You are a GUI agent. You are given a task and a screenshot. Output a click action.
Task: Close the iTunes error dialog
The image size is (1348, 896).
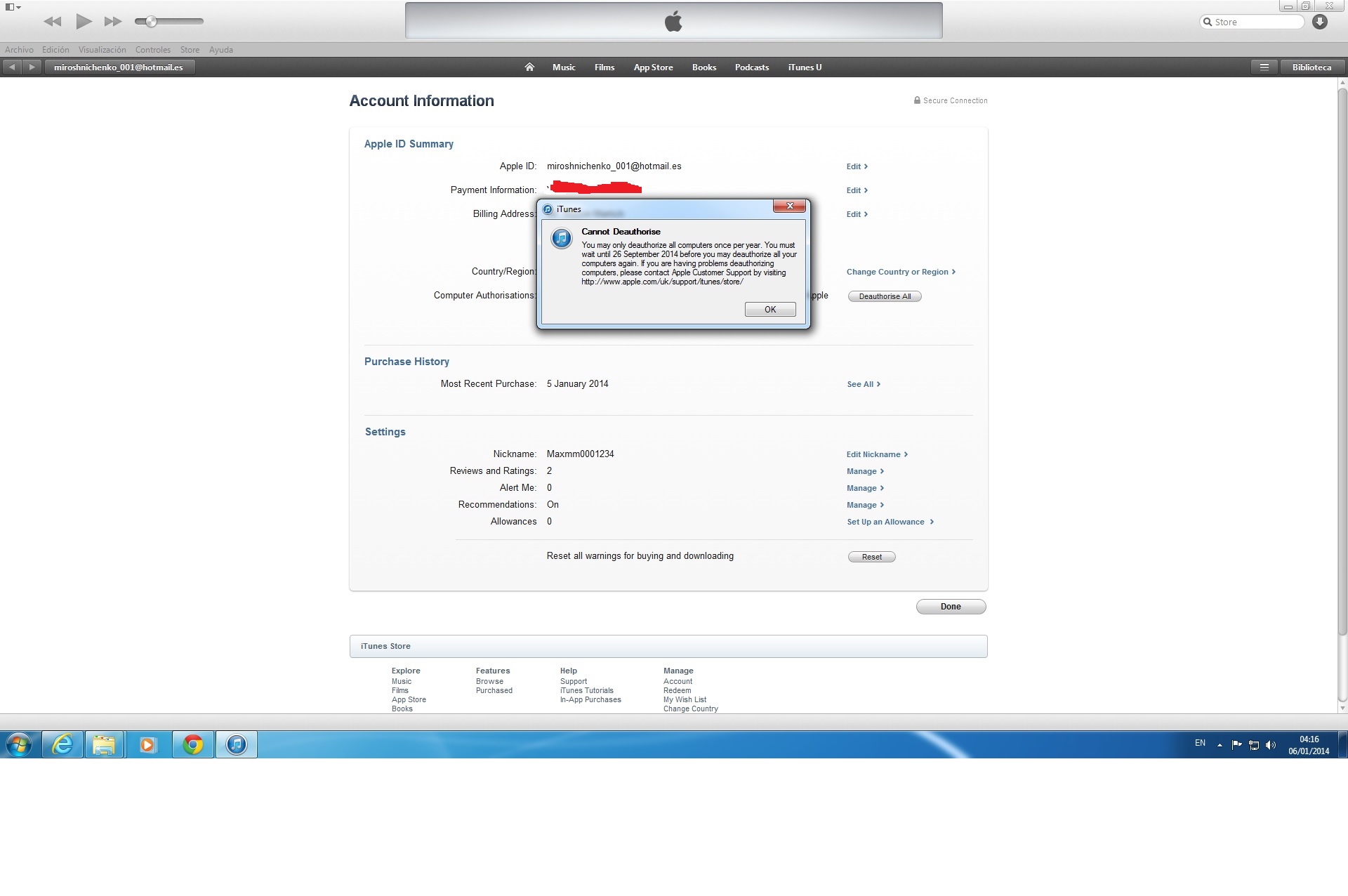[790, 206]
